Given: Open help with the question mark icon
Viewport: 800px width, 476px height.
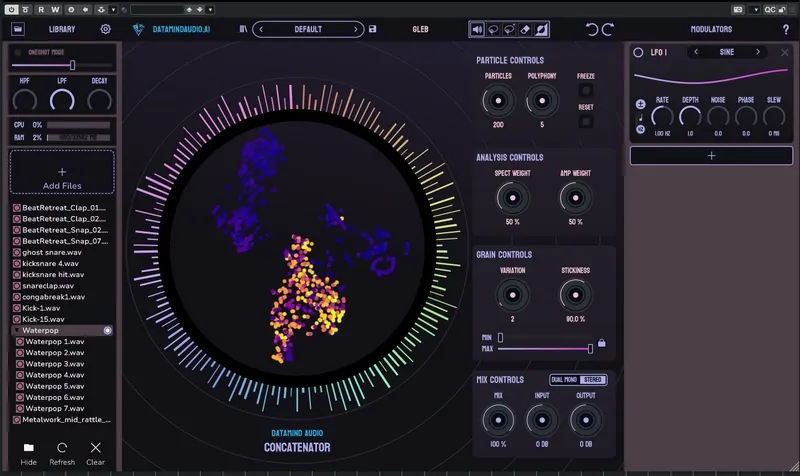Looking at the screenshot, I should (785, 30).
